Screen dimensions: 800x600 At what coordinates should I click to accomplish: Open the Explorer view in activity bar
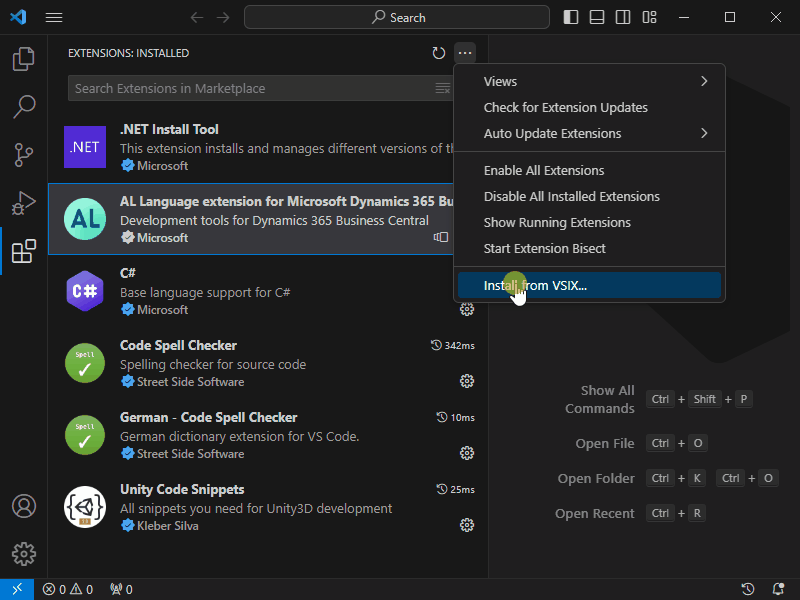point(23,59)
